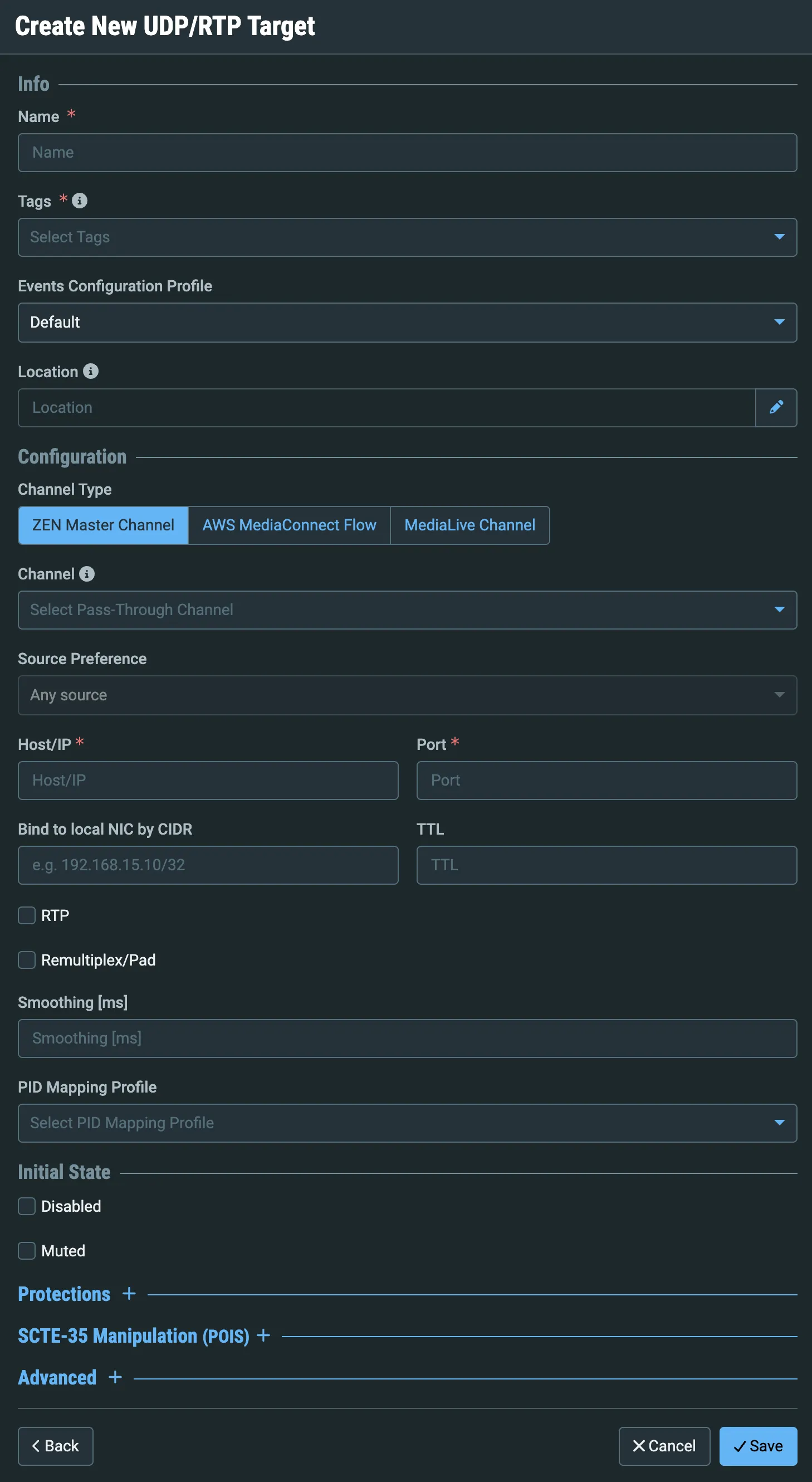Click the pencil edit Location icon

[x=776, y=407]
